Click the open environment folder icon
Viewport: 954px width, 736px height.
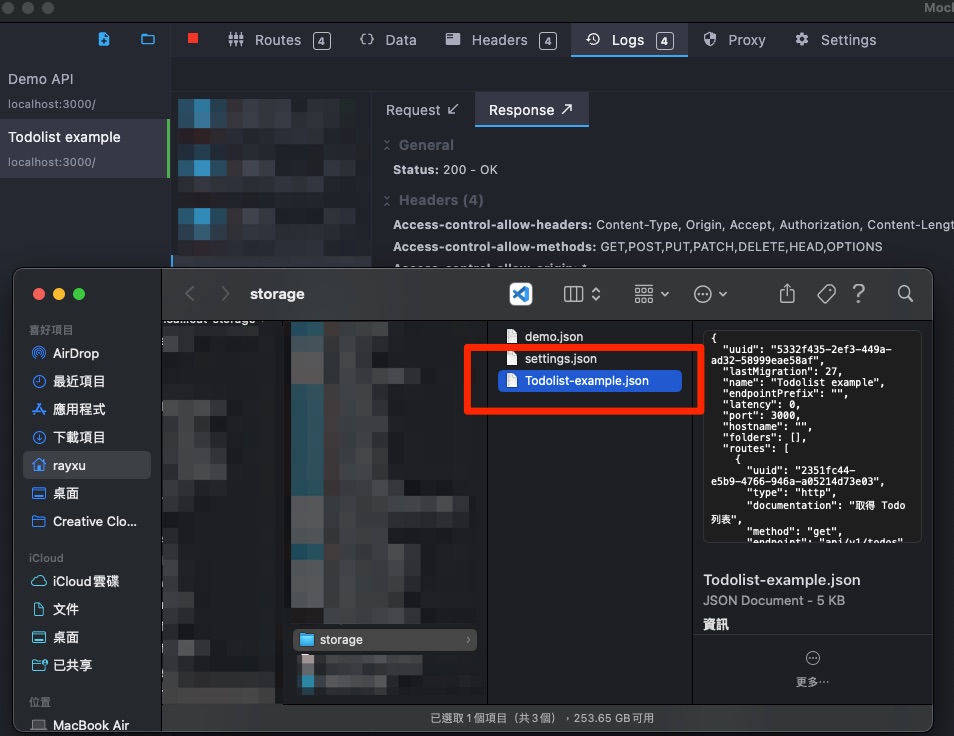coord(148,39)
